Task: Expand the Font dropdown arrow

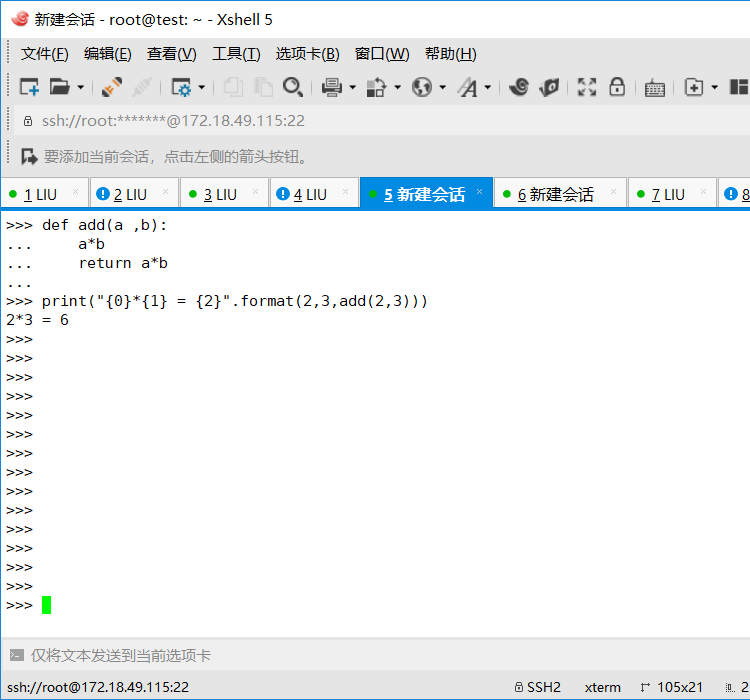Action: tap(487, 88)
